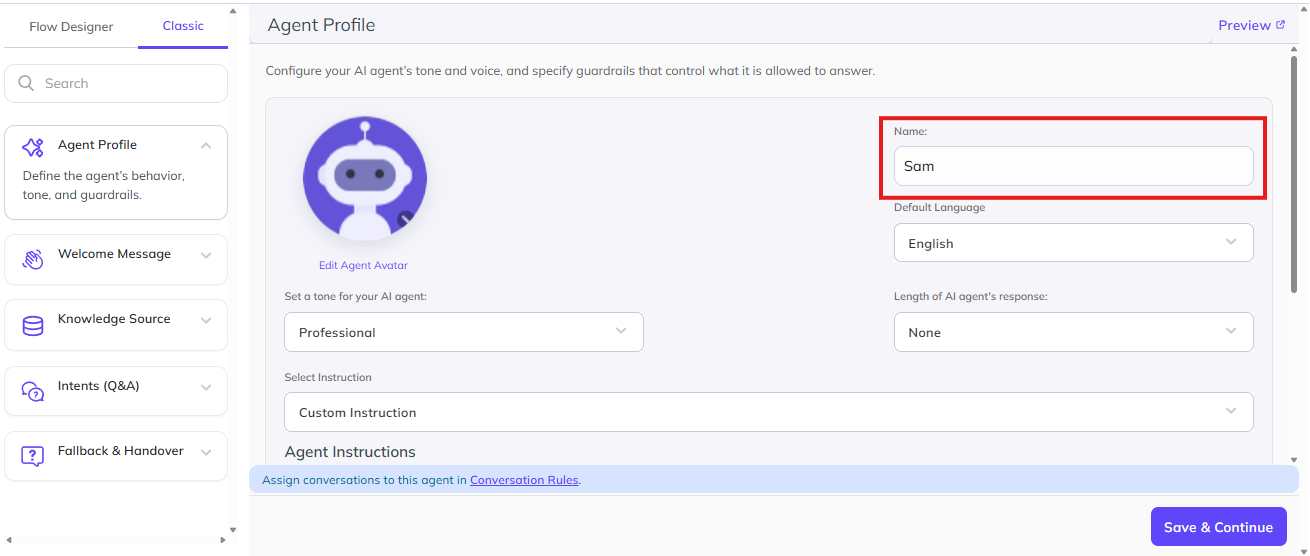Click the sidebar scroll-up arrow
The height and width of the screenshot is (556, 1310).
pos(233,11)
